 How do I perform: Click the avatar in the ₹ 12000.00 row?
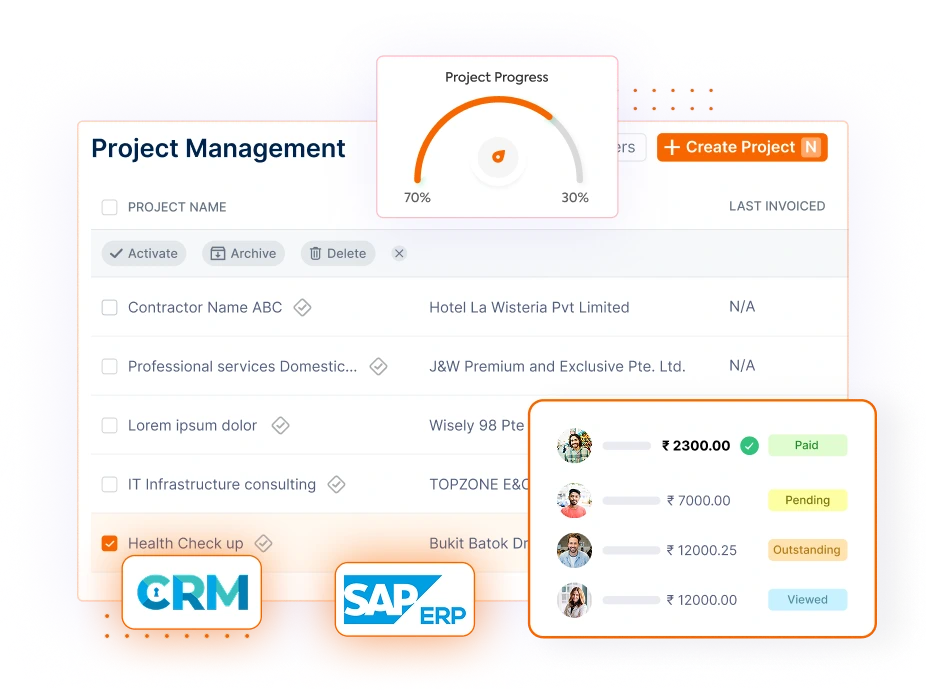(x=574, y=600)
